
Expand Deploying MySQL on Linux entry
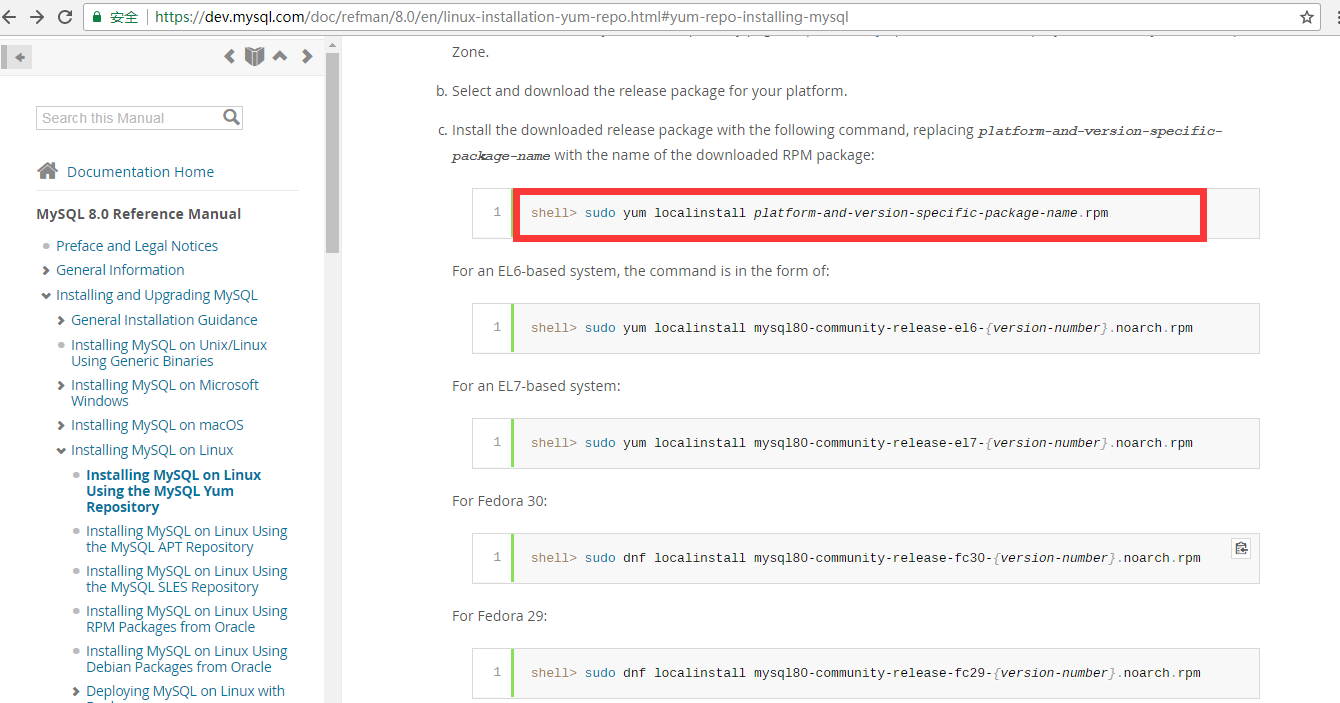click(76, 691)
